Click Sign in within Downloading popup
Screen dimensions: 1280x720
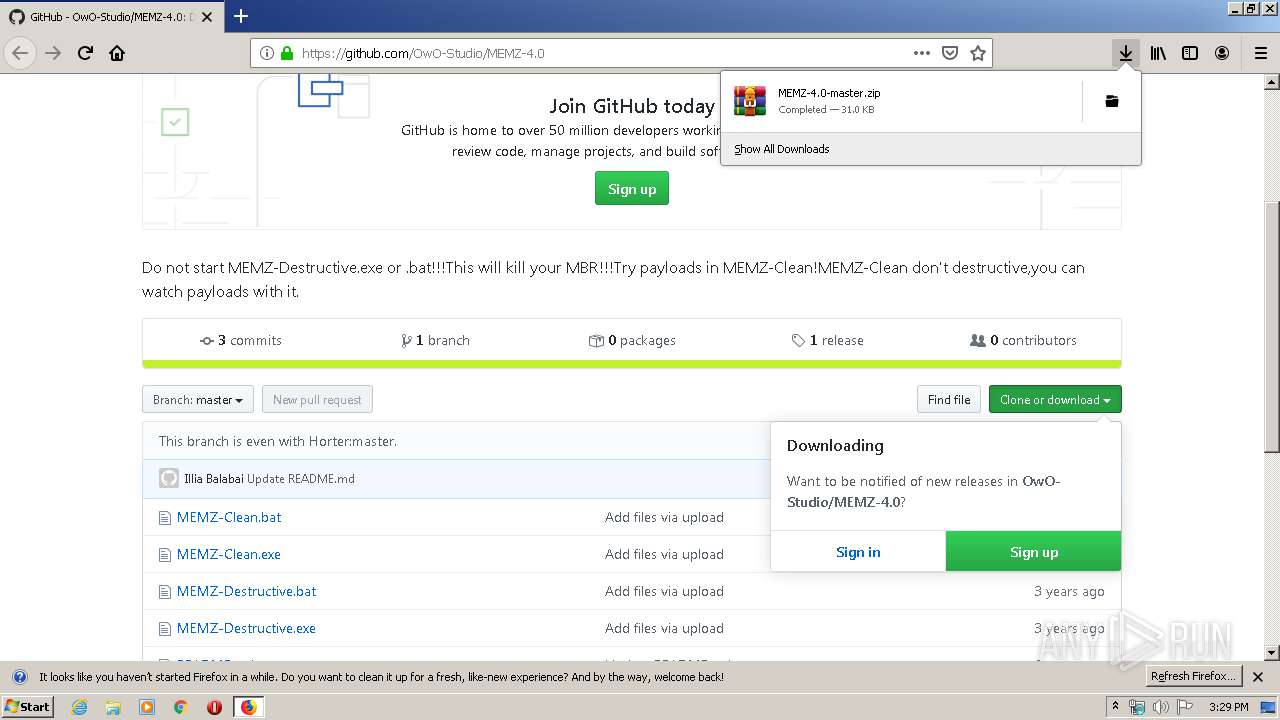pyautogui.click(x=858, y=552)
